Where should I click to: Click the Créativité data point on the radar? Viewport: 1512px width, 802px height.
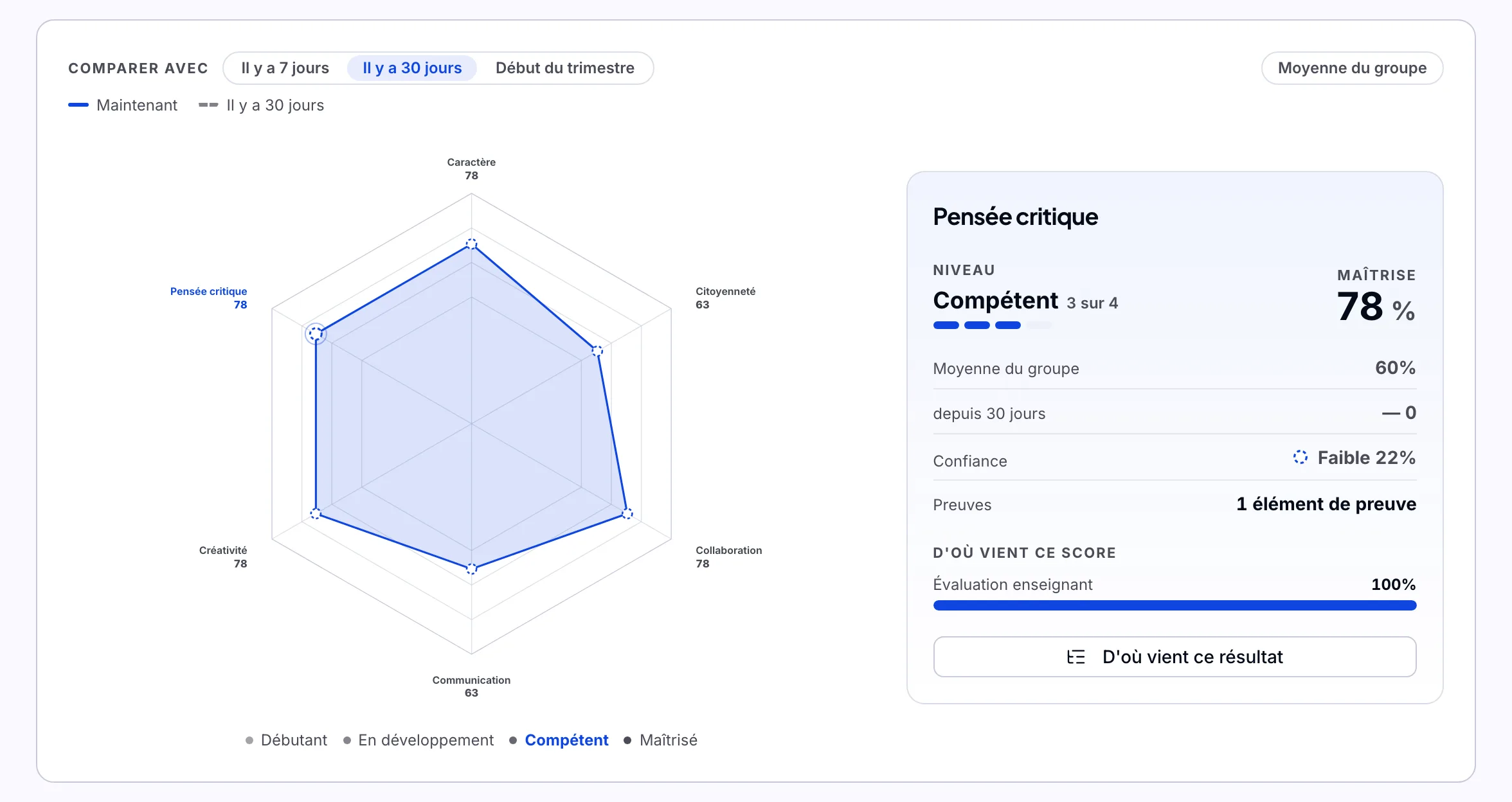pyautogui.click(x=316, y=513)
